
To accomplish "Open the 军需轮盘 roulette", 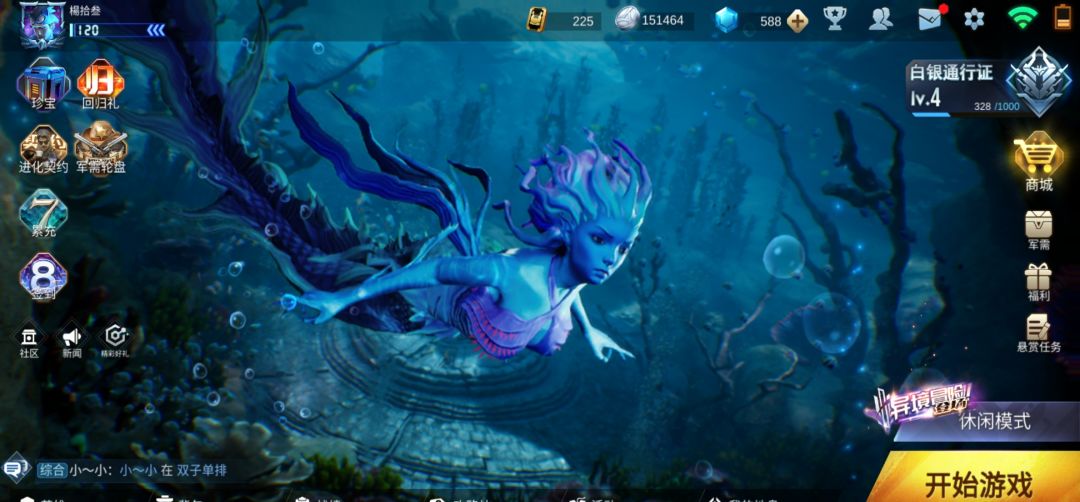I will [101, 149].
